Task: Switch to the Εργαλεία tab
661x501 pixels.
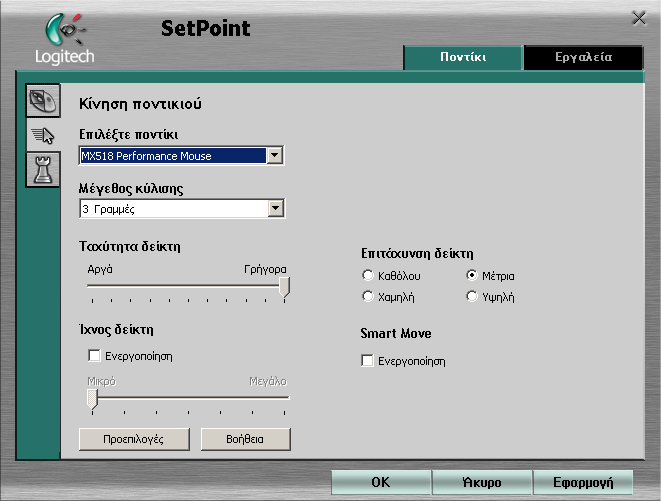Action: [583, 57]
